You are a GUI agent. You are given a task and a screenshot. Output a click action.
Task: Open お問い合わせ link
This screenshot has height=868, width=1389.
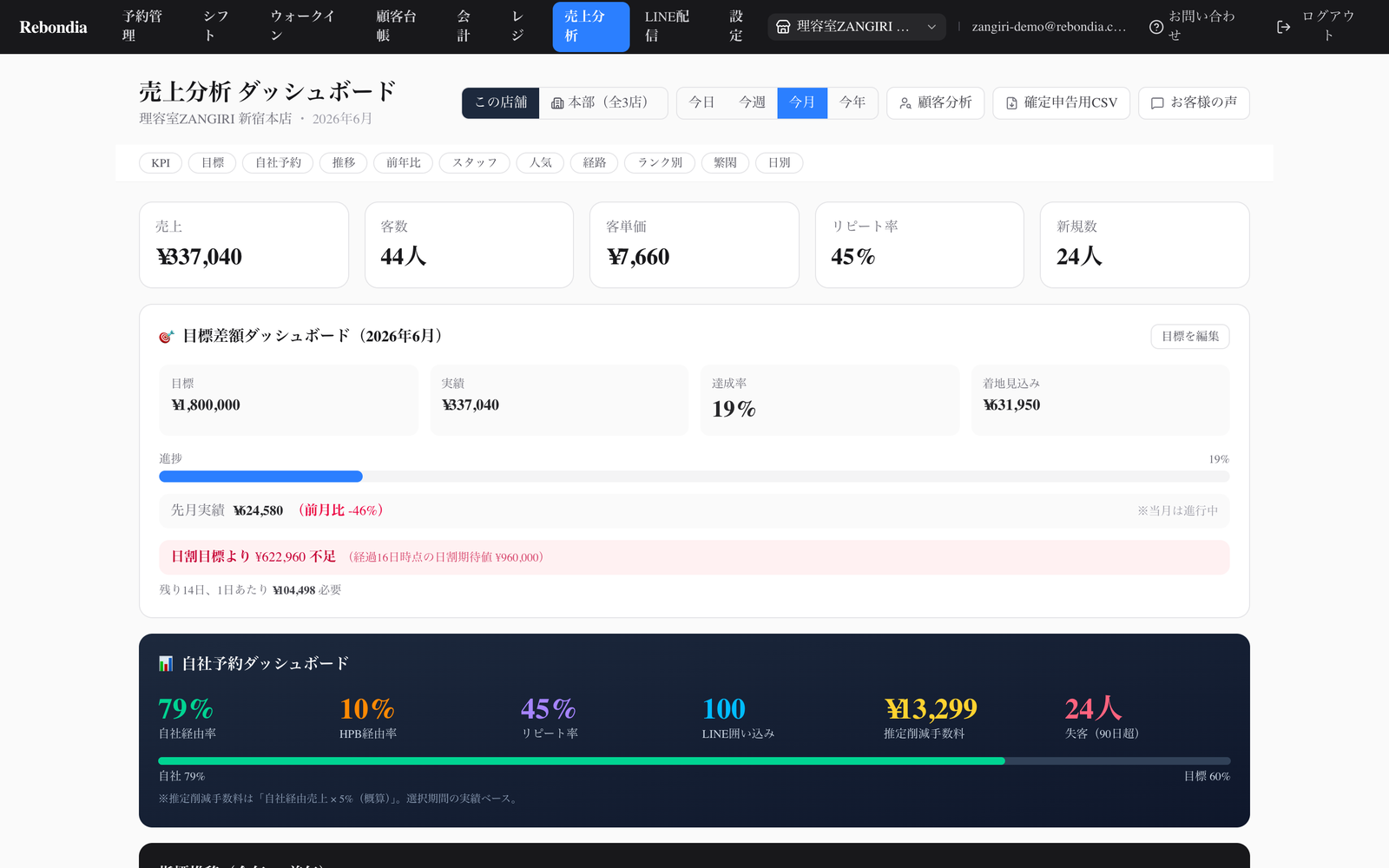[1193, 26]
